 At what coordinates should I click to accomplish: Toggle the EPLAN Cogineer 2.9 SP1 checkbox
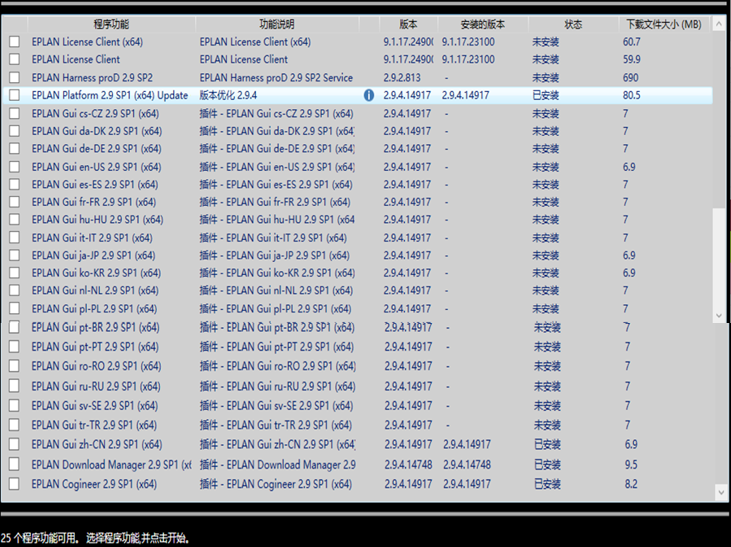pyautogui.click(x=14, y=484)
